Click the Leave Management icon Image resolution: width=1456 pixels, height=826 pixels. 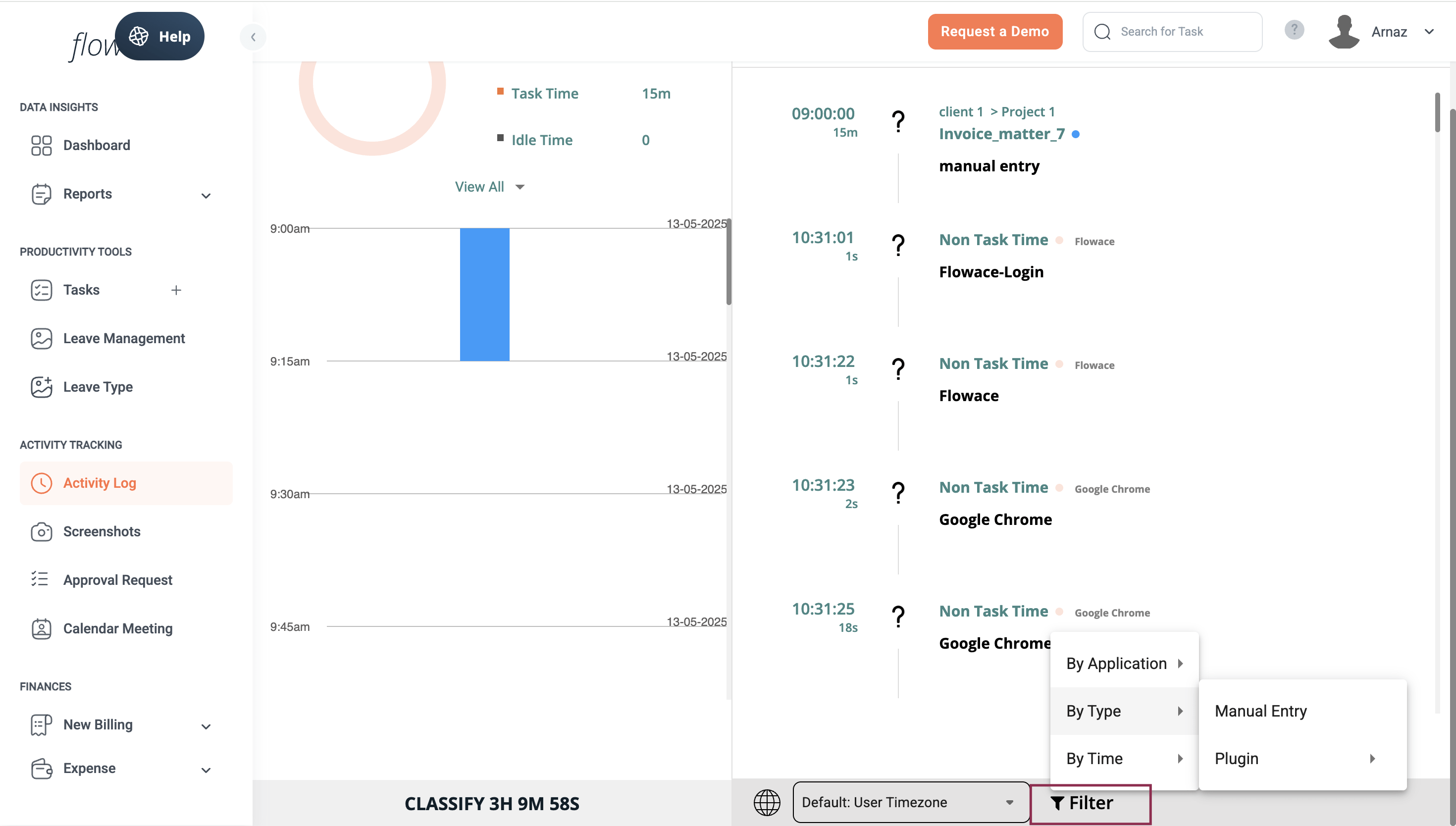click(x=42, y=339)
